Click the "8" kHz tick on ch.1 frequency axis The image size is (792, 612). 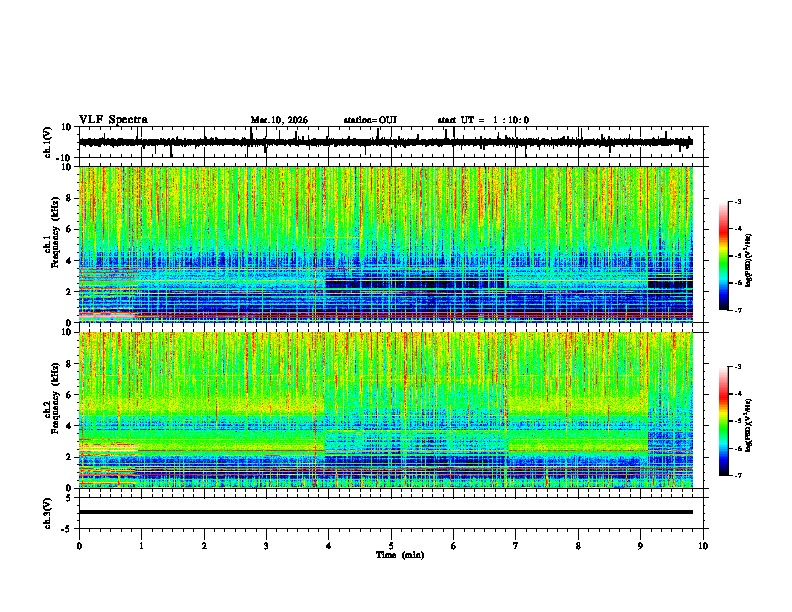[69, 198]
